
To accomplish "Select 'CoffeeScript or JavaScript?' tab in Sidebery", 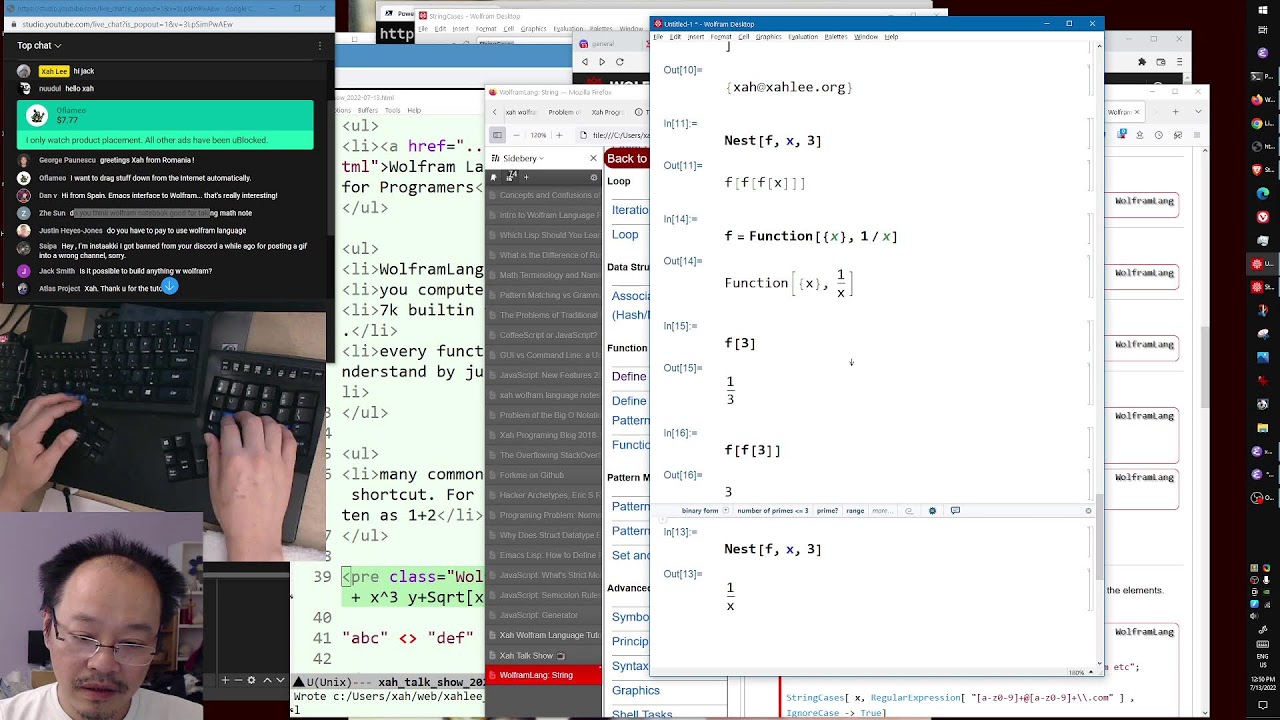I will coord(545,335).
